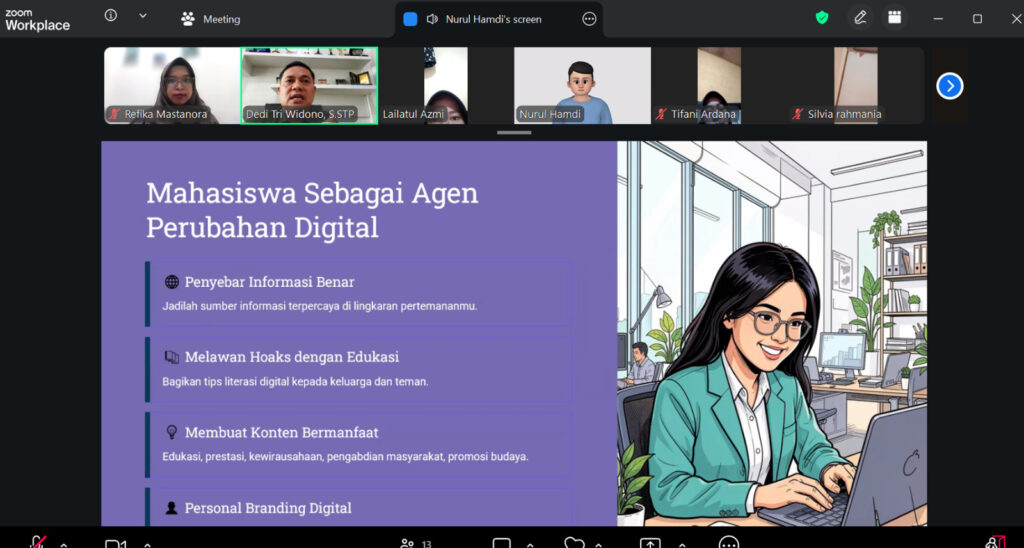
Task: Click the gallery strip handle bar
Action: pyautogui.click(x=514, y=133)
